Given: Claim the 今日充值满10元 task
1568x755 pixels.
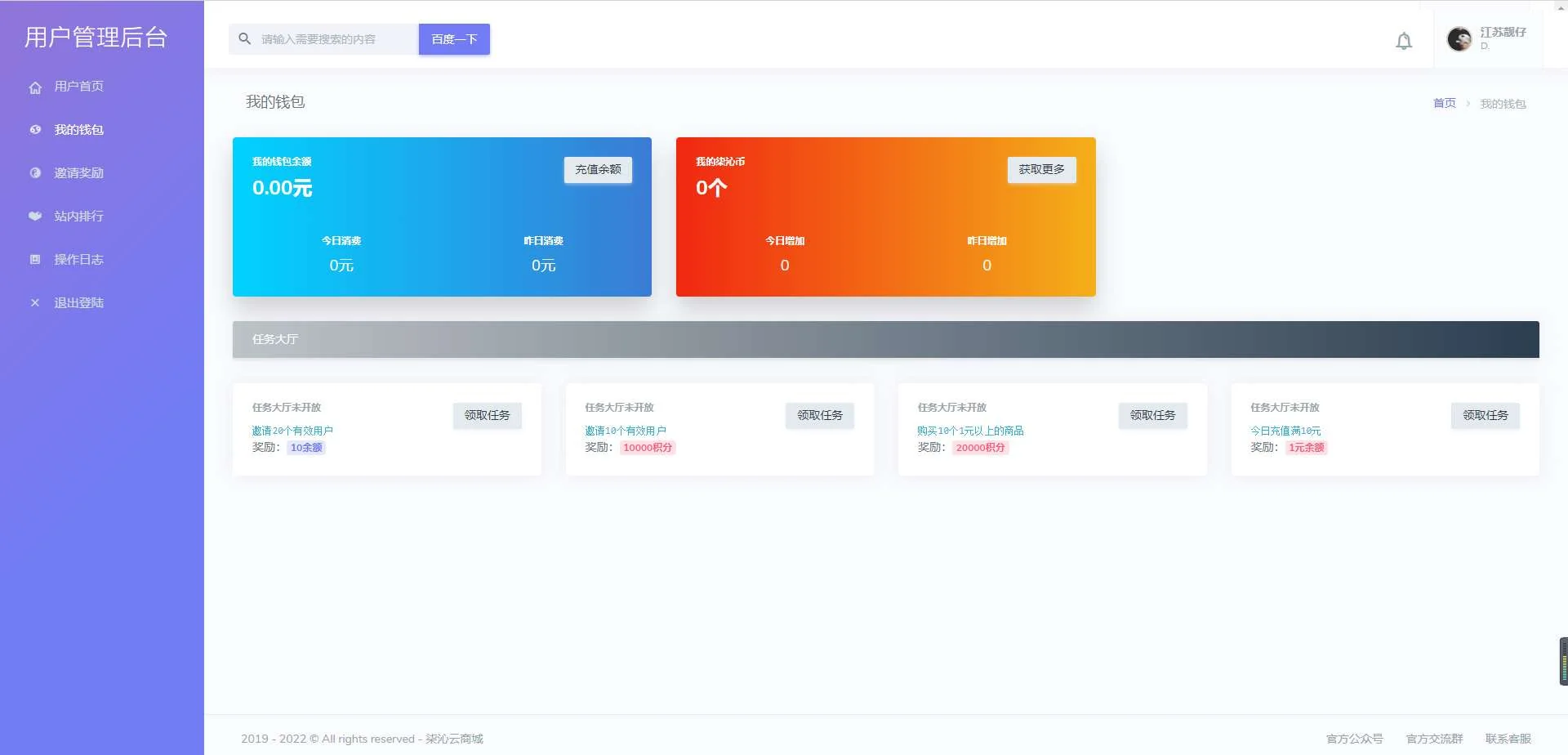Looking at the screenshot, I should 1485,416.
